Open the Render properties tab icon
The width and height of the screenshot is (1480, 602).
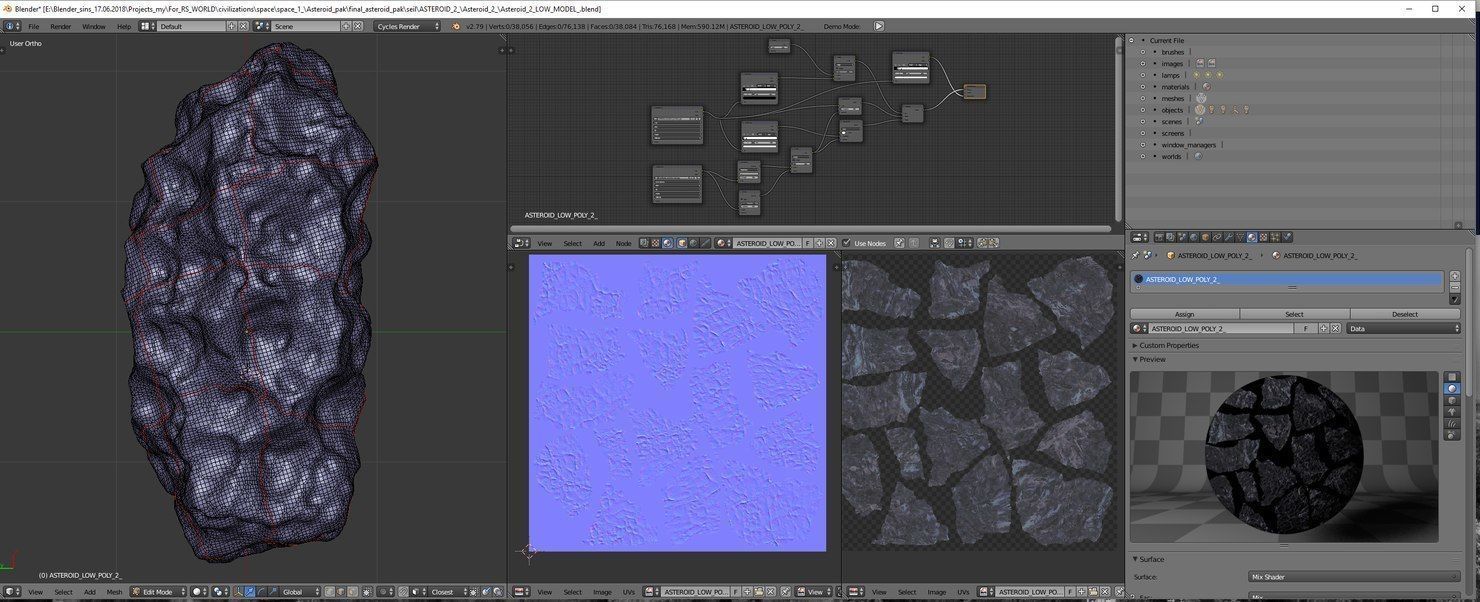(1159, 238)
